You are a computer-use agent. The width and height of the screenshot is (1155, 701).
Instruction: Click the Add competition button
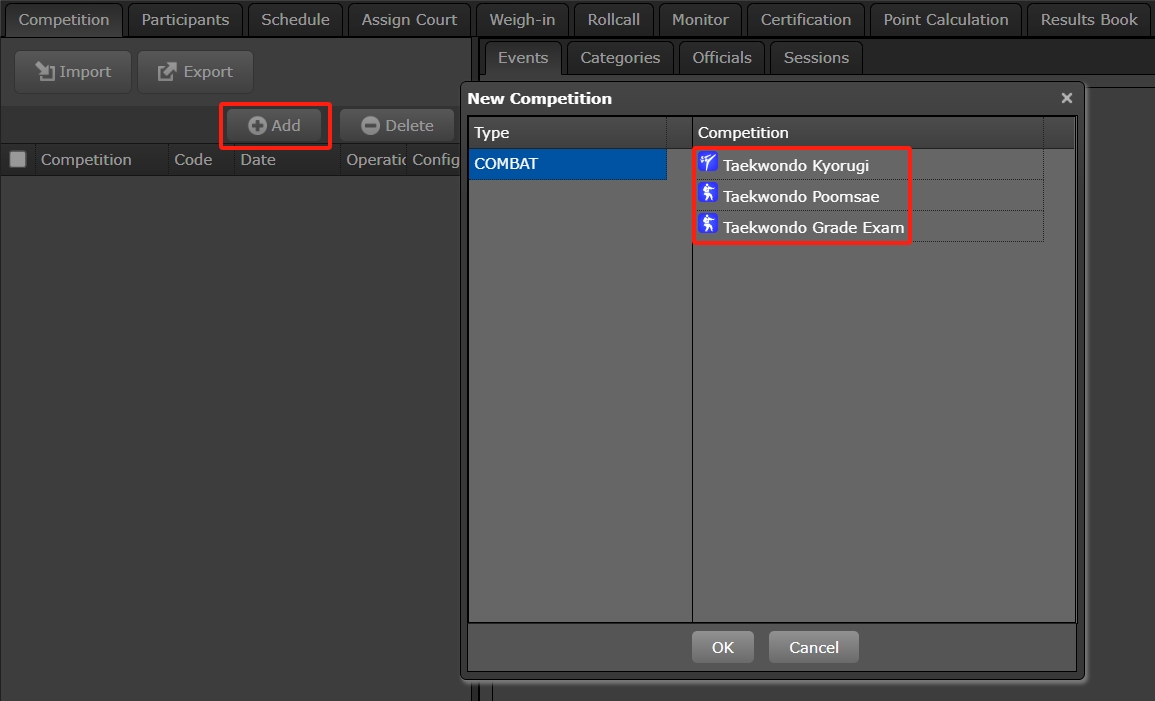[275, 126]
